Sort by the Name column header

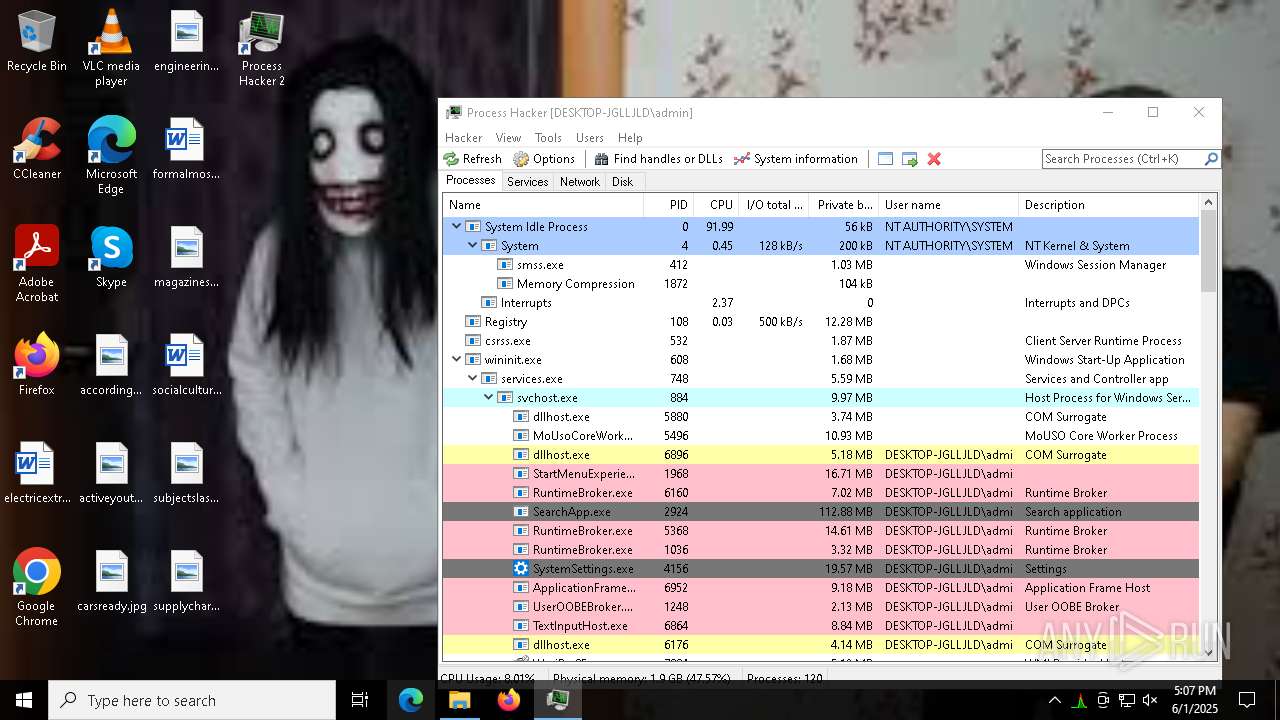[543, 205]
